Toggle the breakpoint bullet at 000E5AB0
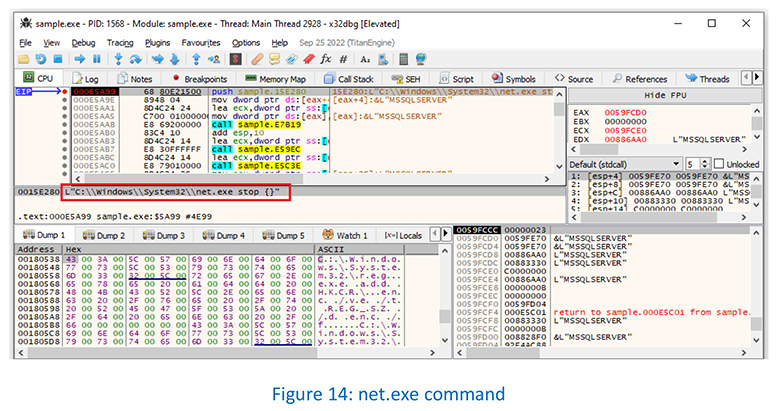Screen dimensions: 777x411 (x=64, y=133)
